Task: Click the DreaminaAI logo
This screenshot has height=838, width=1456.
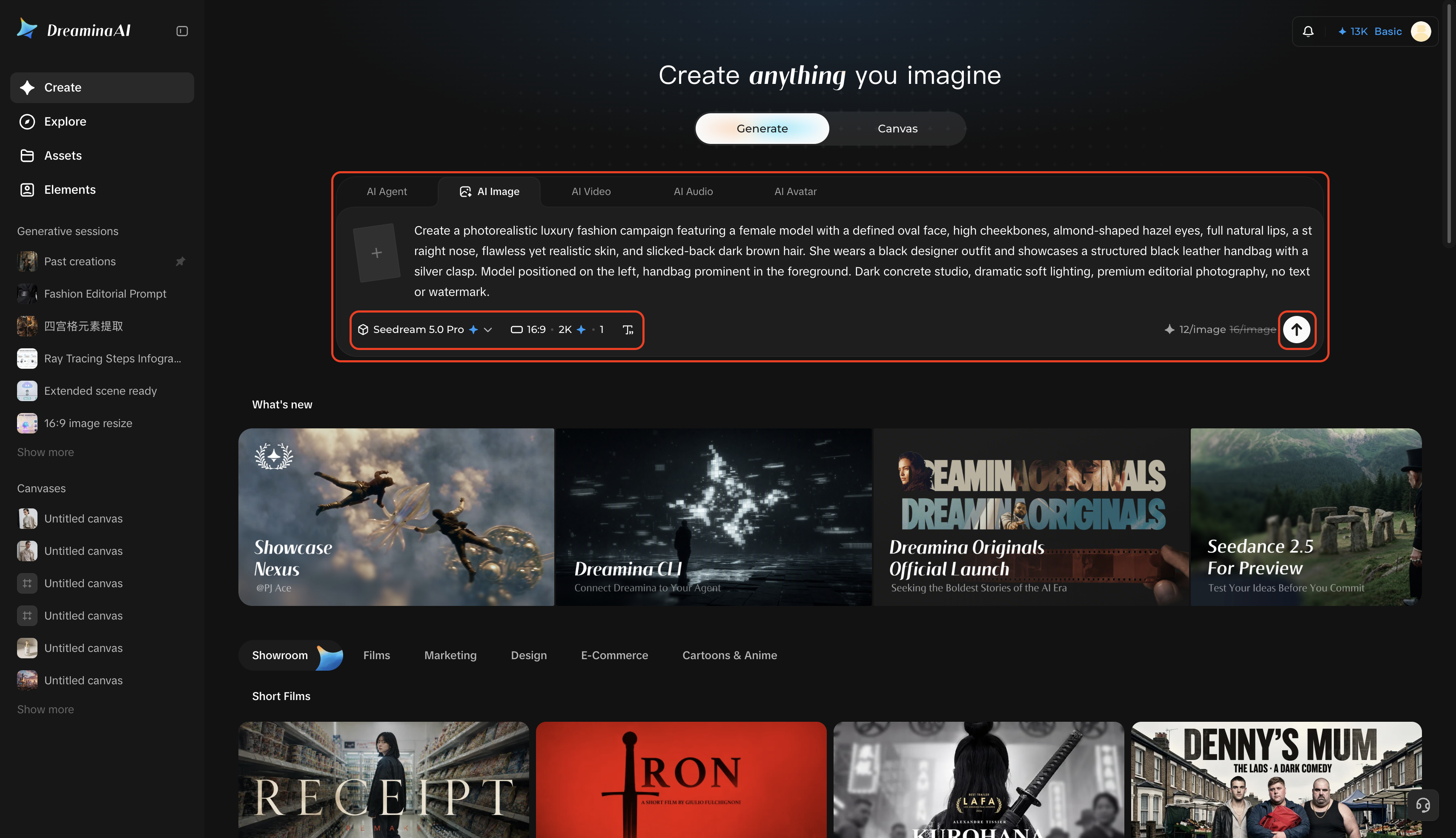Action: tap(74, 29)
